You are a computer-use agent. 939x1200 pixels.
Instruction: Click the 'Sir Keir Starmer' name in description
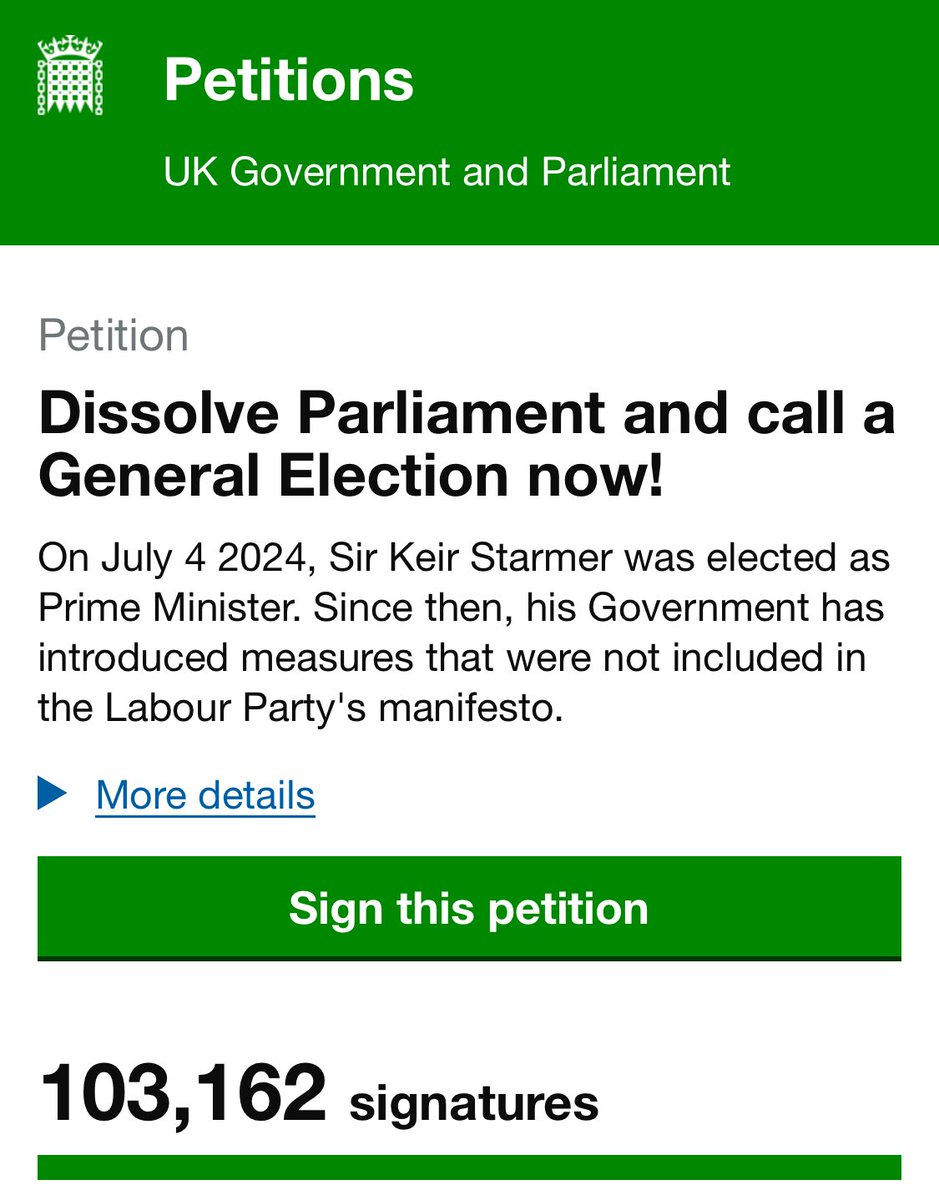[x=469, y=557]
